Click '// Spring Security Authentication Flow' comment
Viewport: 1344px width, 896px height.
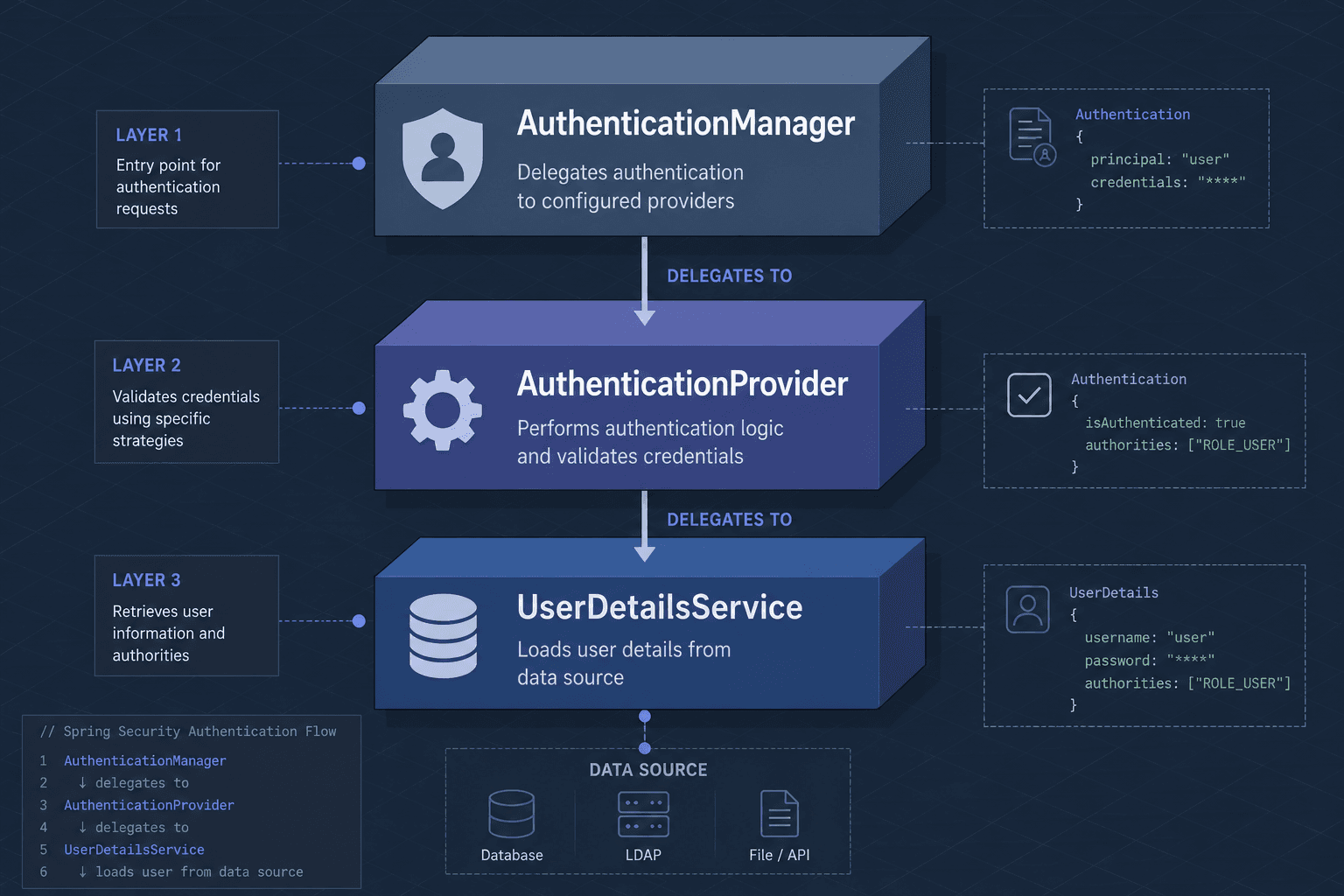point(188,731)
